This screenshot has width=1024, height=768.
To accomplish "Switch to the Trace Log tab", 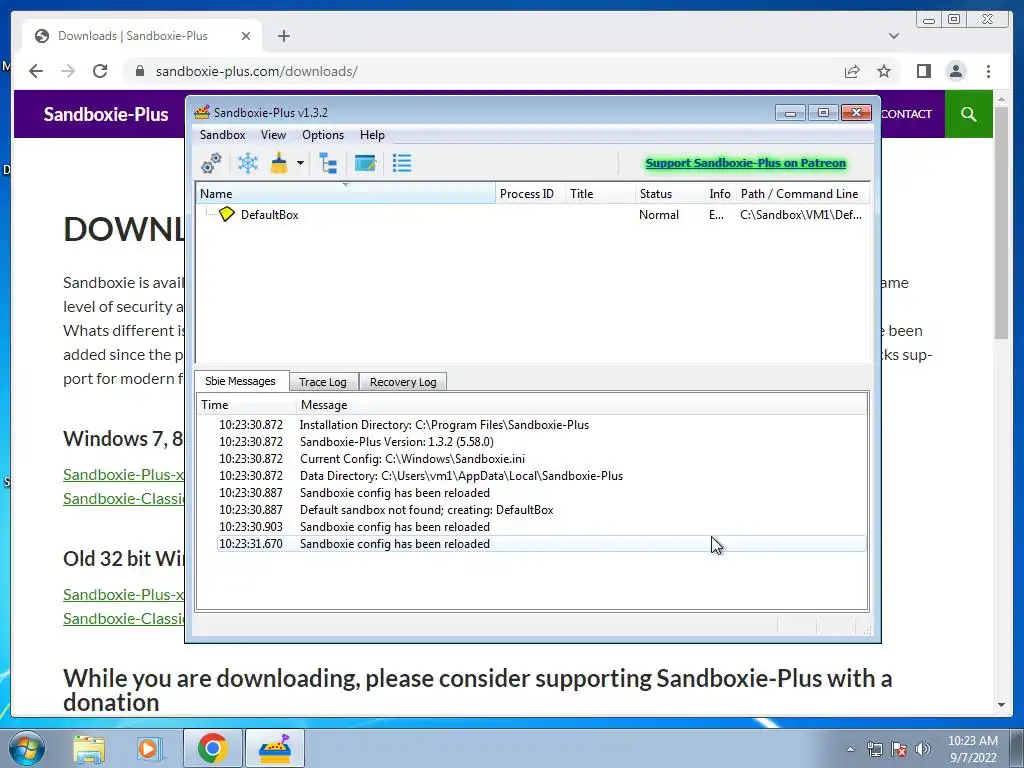I will (323, 382).
